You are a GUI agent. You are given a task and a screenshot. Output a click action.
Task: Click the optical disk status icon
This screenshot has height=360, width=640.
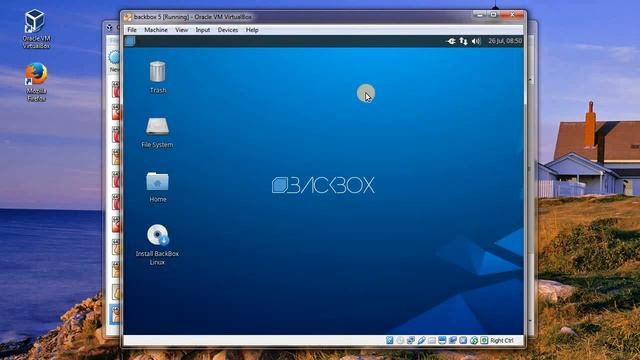coord(400,340)
